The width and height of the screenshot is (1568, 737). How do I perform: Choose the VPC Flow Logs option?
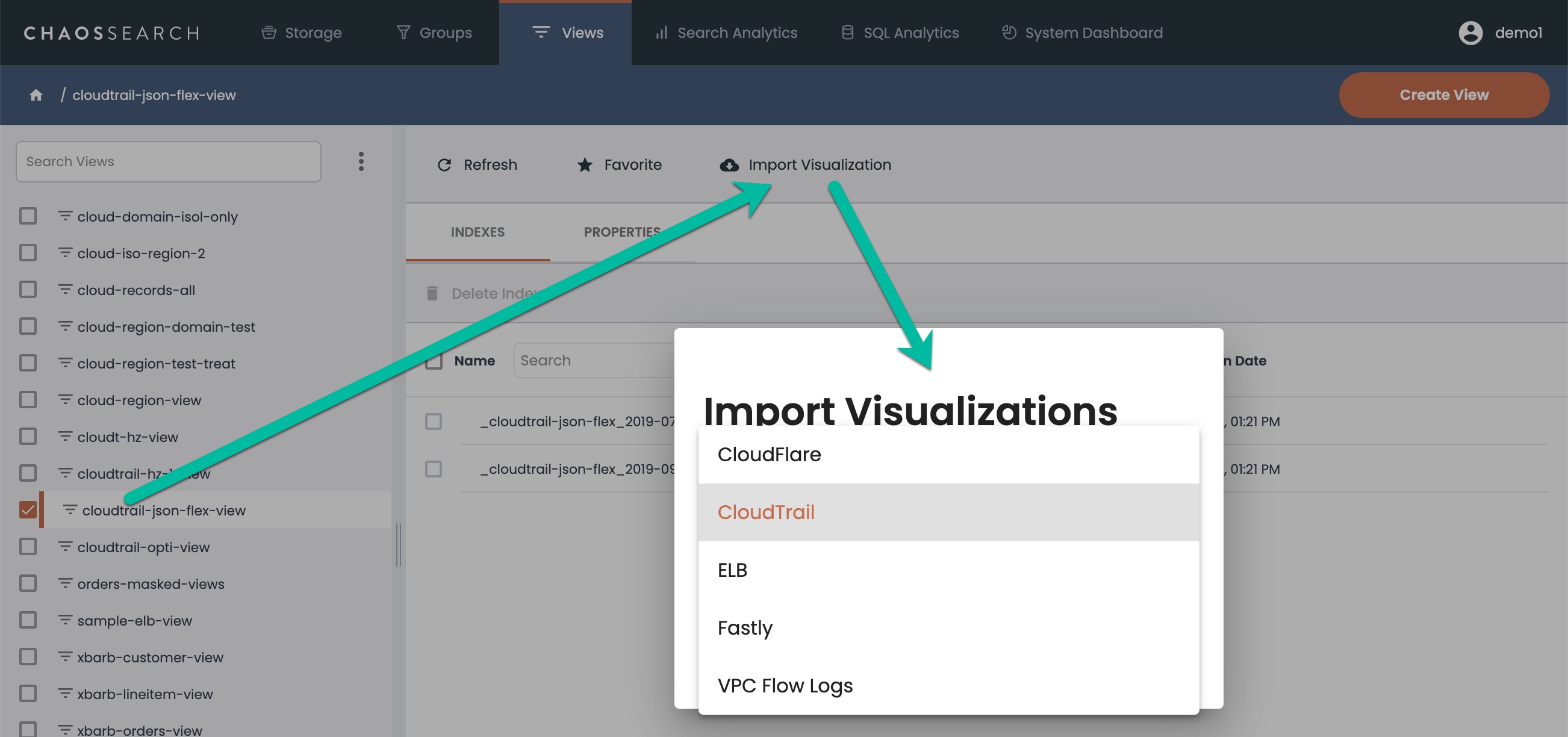[785, 686]
